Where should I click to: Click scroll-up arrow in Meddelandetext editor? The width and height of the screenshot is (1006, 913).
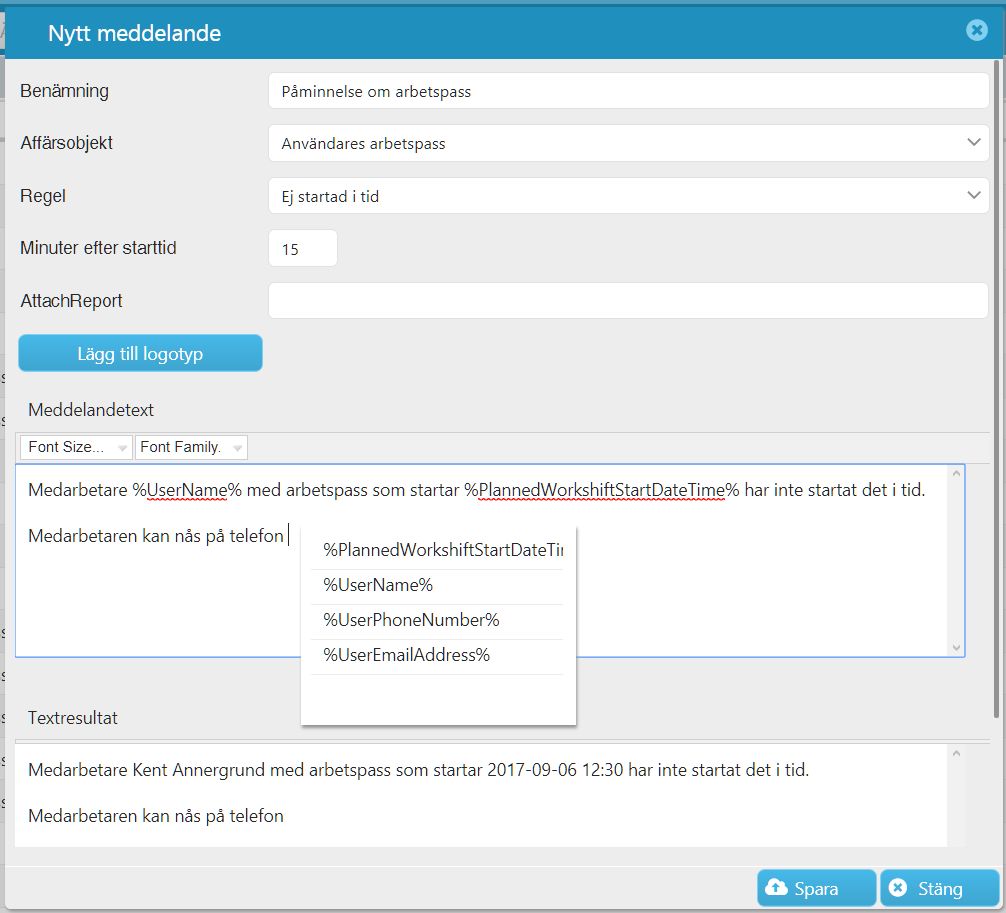956,474
